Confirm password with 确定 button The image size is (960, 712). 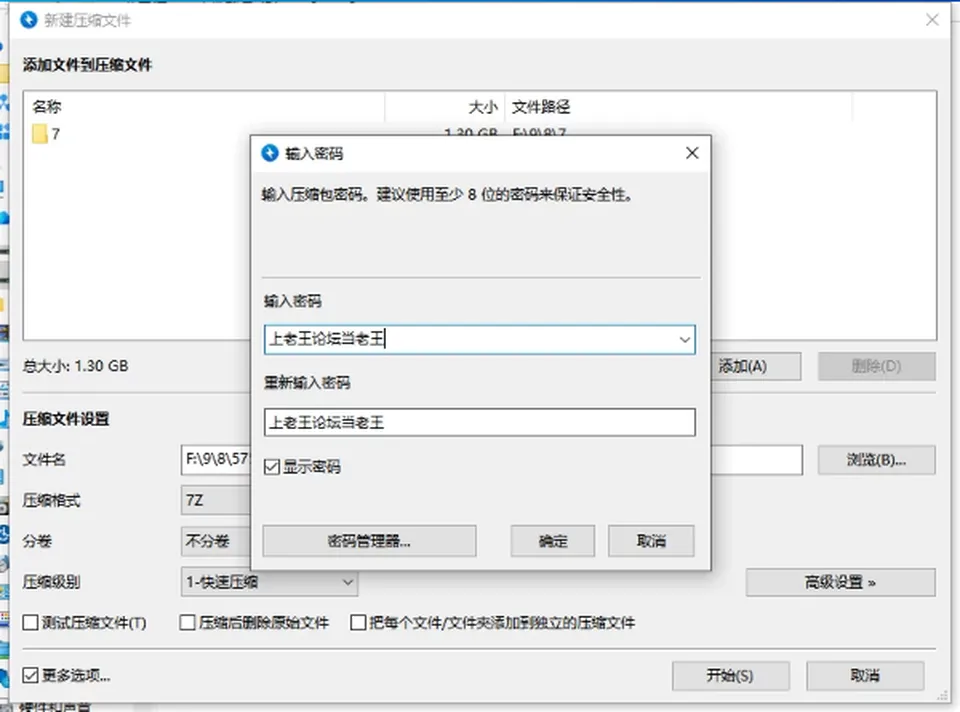coord(553,541)
